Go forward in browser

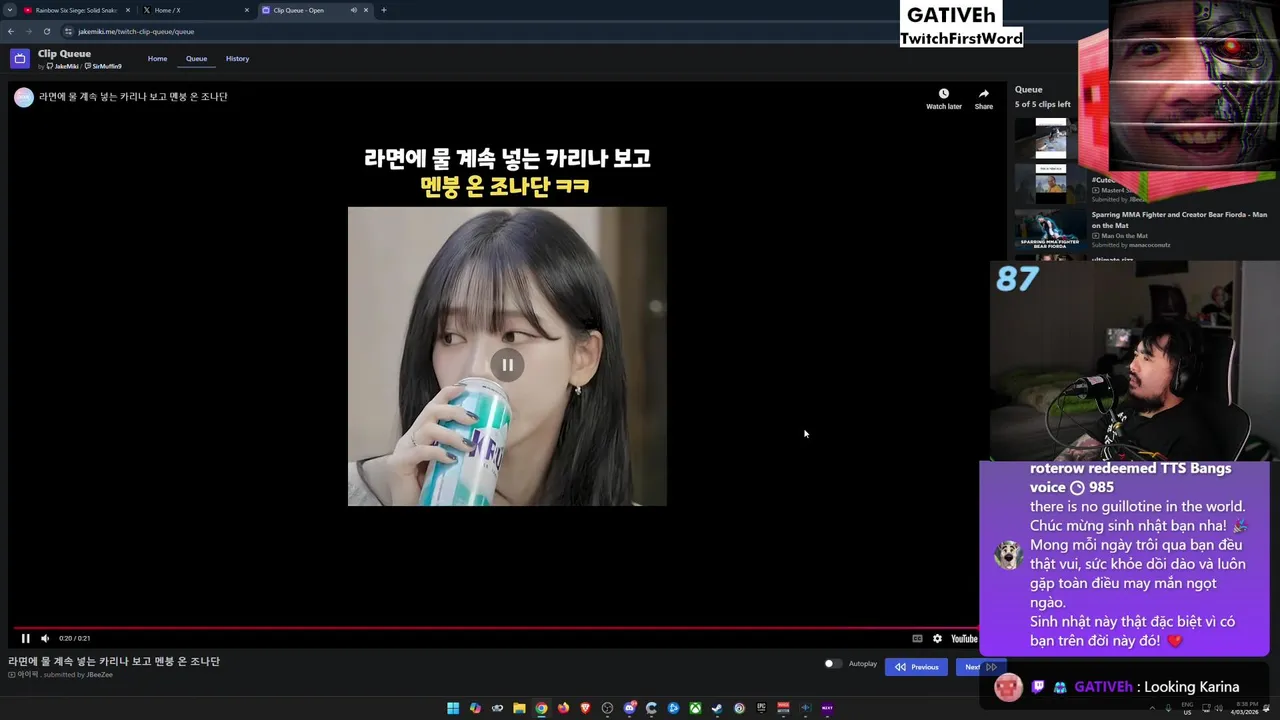(28, 31)
